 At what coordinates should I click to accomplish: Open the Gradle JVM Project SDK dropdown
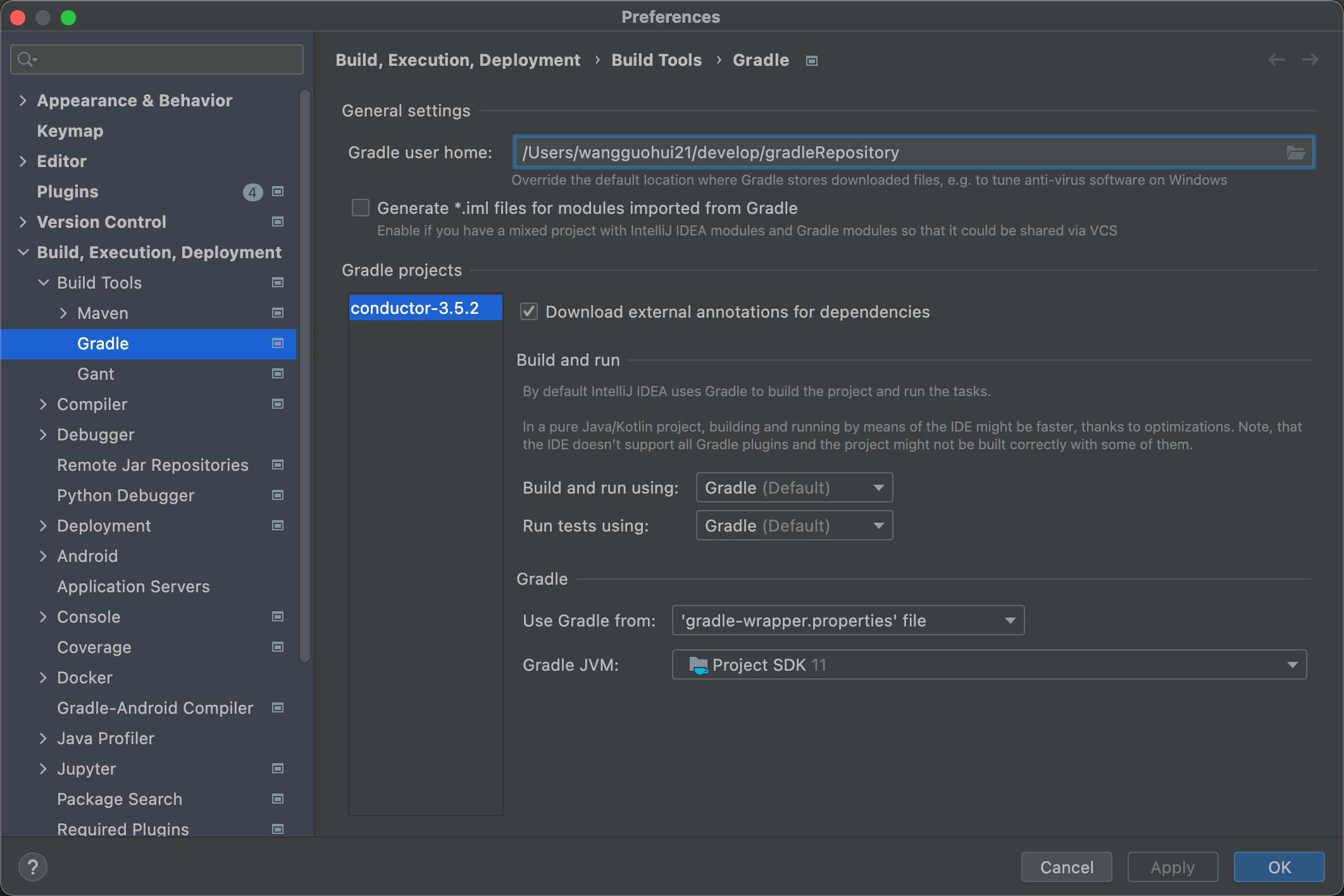(x=989, y=664)
